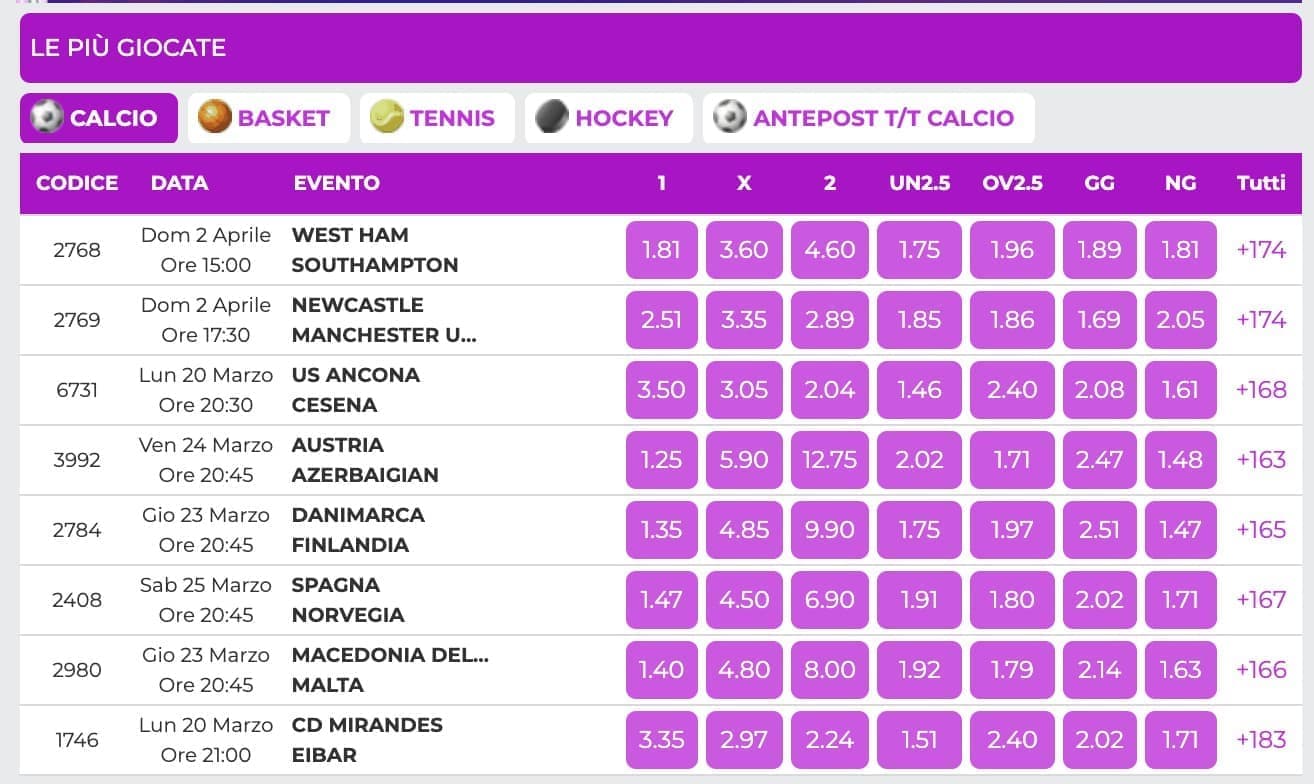Pick away win 12.75 for Azerbaigian
Screen dimensions: 1314x784
[x=829, y=460]
